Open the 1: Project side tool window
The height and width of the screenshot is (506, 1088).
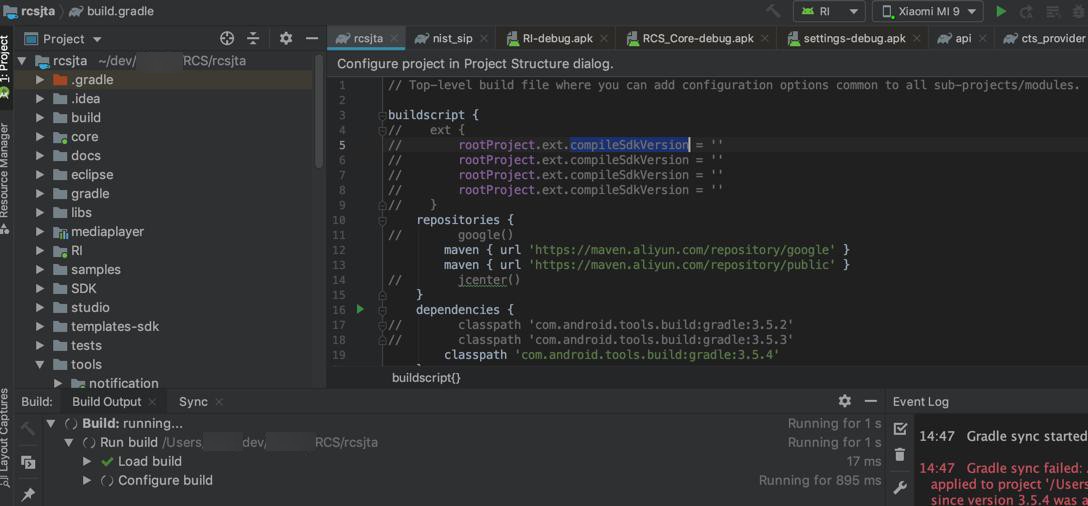[x=6, y=66]
